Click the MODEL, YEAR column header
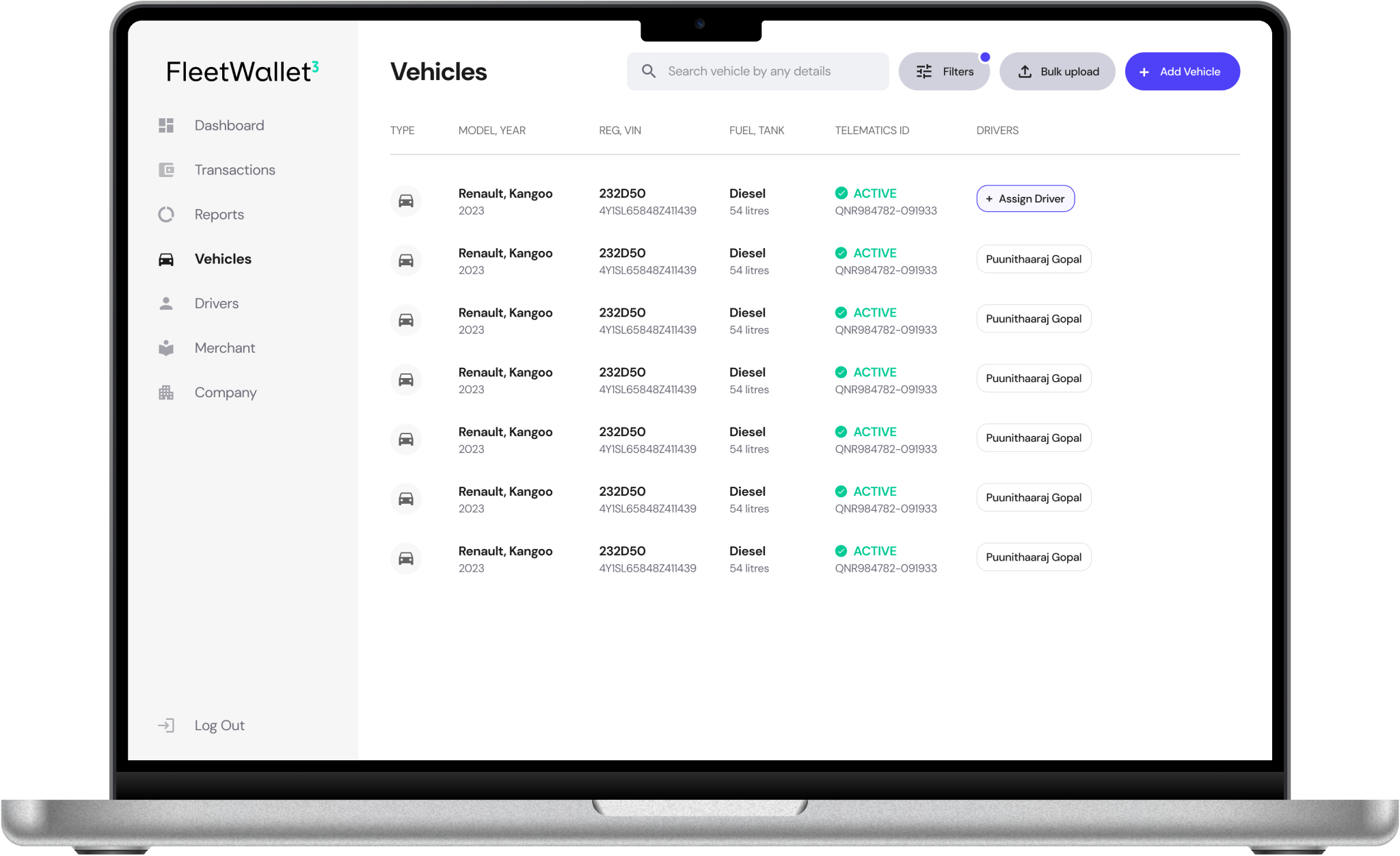 492,131
